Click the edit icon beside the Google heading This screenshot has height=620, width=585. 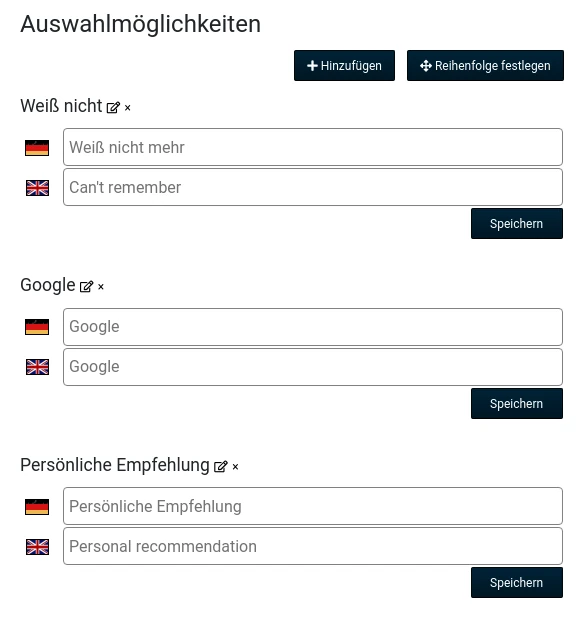tap(86, 286)
